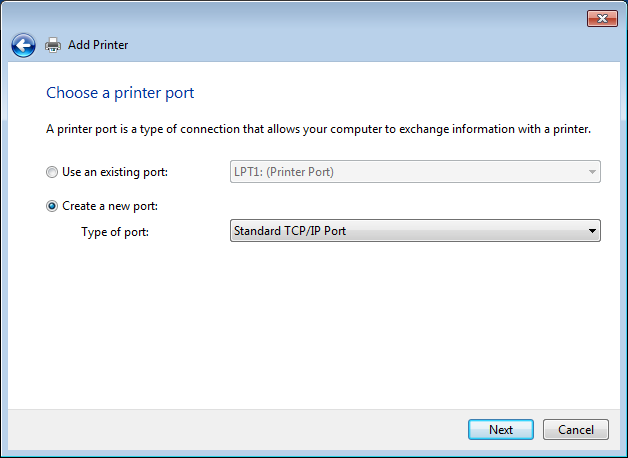This screenshot has height=458, width=628.
Task: Select the 'Create a new port' radio button
Action: coord(52,206)
